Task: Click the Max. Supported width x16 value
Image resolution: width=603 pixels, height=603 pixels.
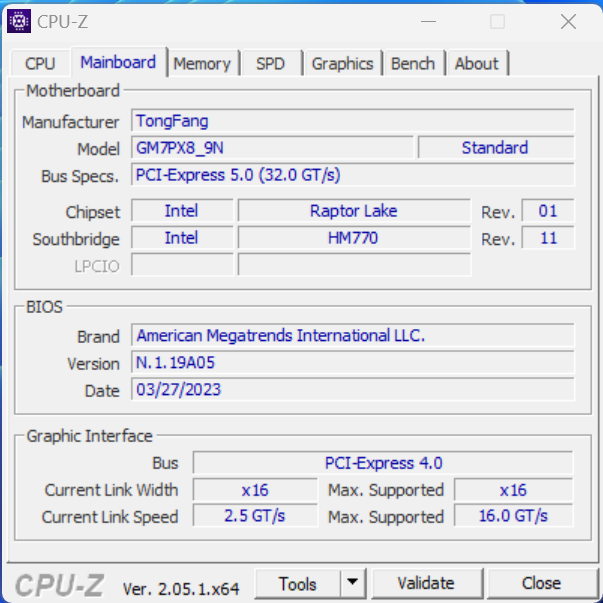Action: 513,490
